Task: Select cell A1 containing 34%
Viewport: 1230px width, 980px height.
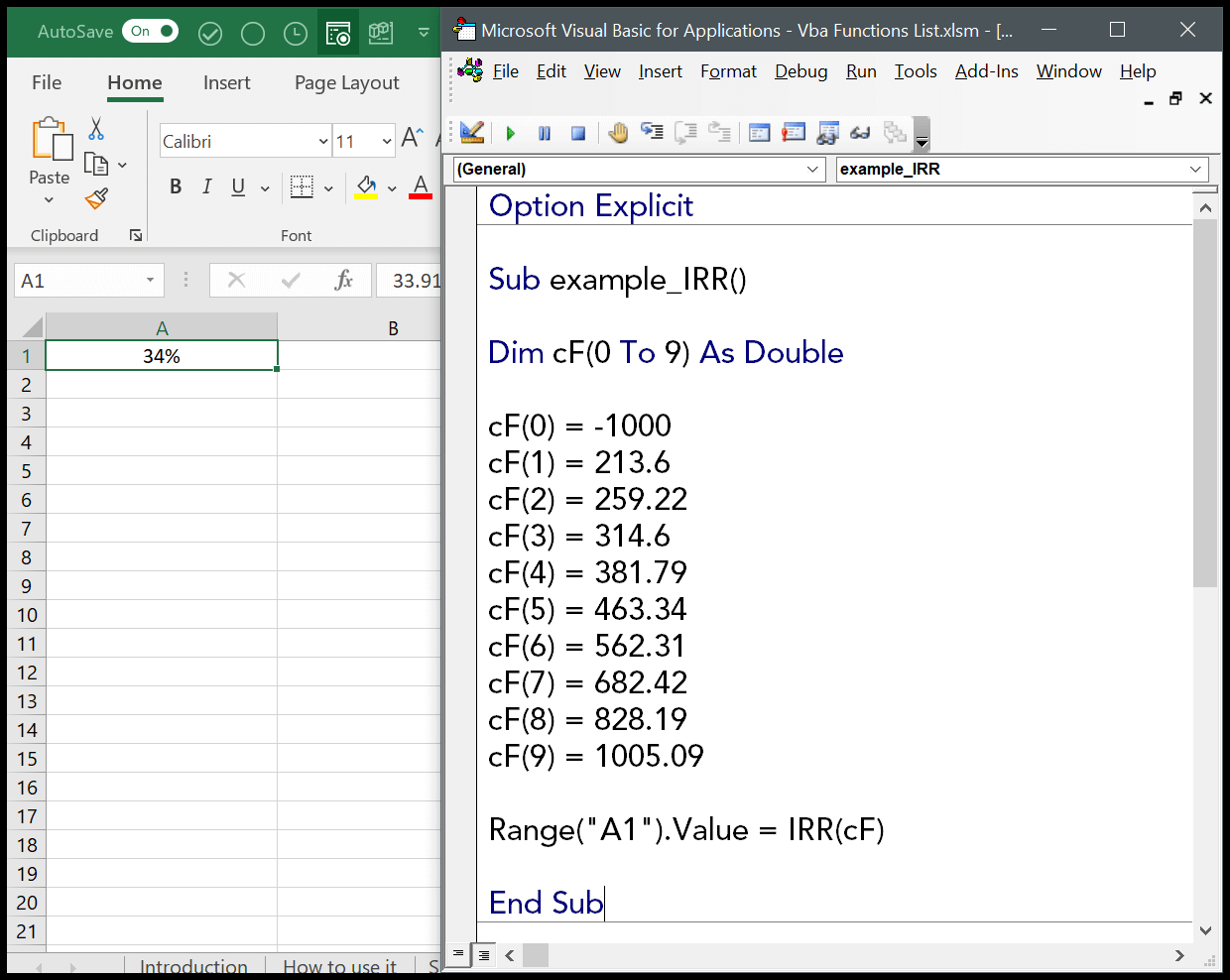Action: (162, 356)
